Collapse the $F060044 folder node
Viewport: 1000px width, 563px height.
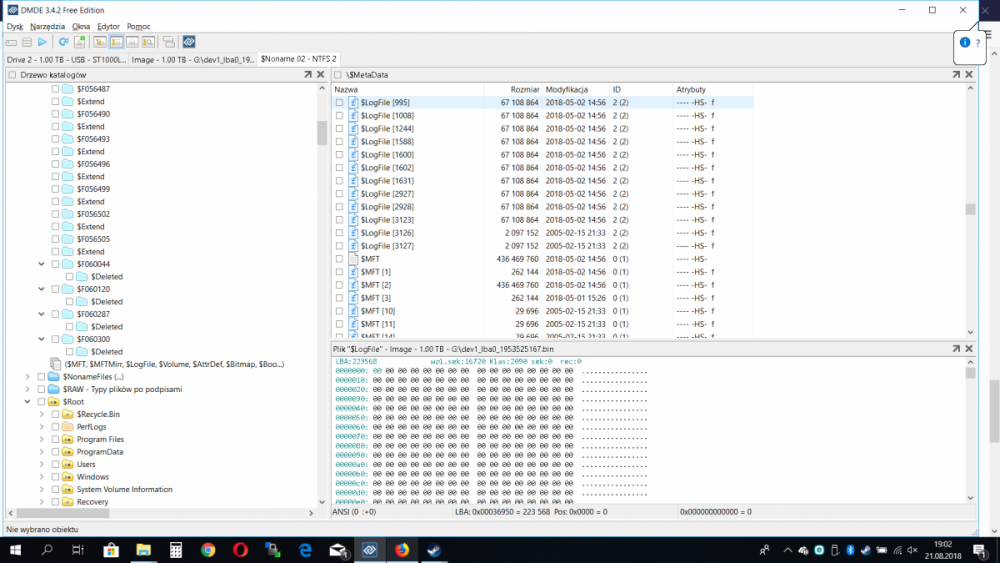(41, 264)
